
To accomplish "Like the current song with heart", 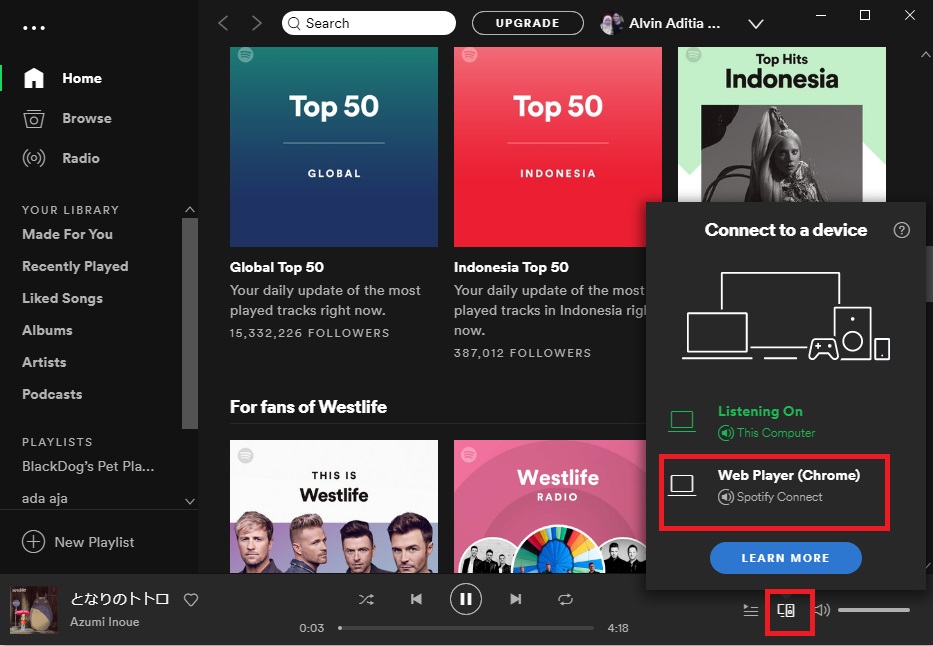I will (x=190, y=600).
